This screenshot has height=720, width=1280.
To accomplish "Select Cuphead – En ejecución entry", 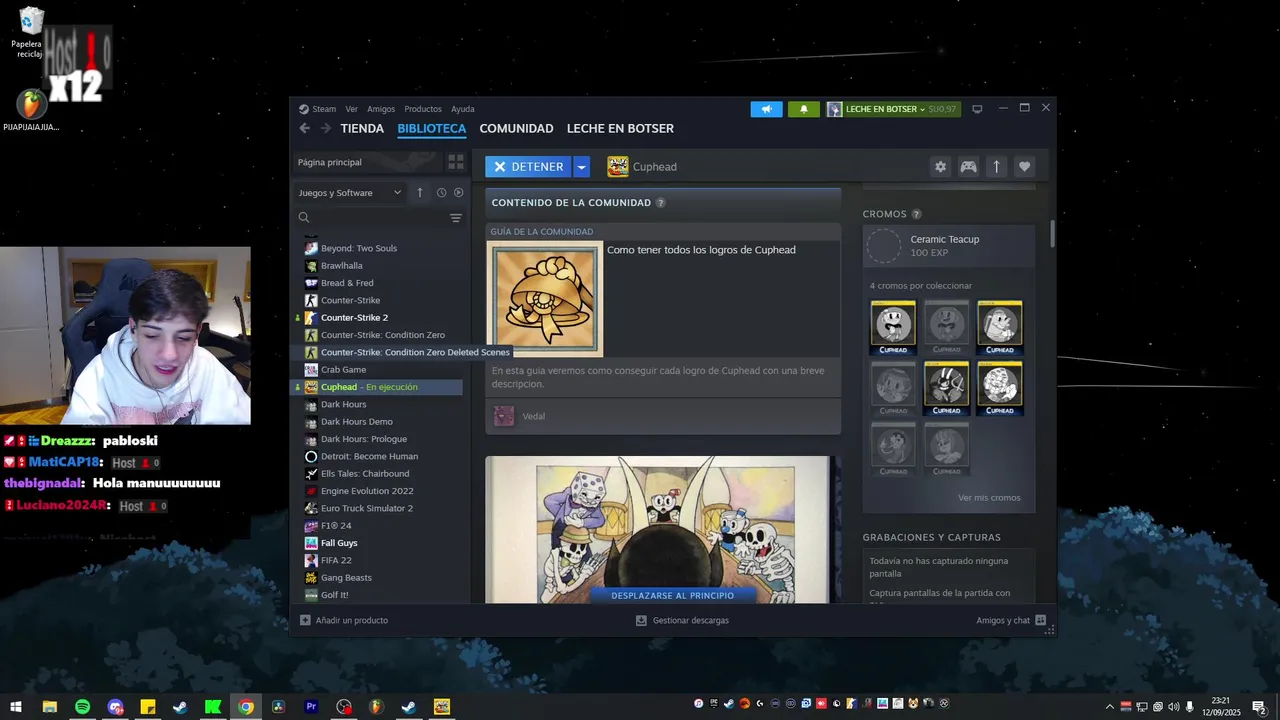I will [379, 387].
